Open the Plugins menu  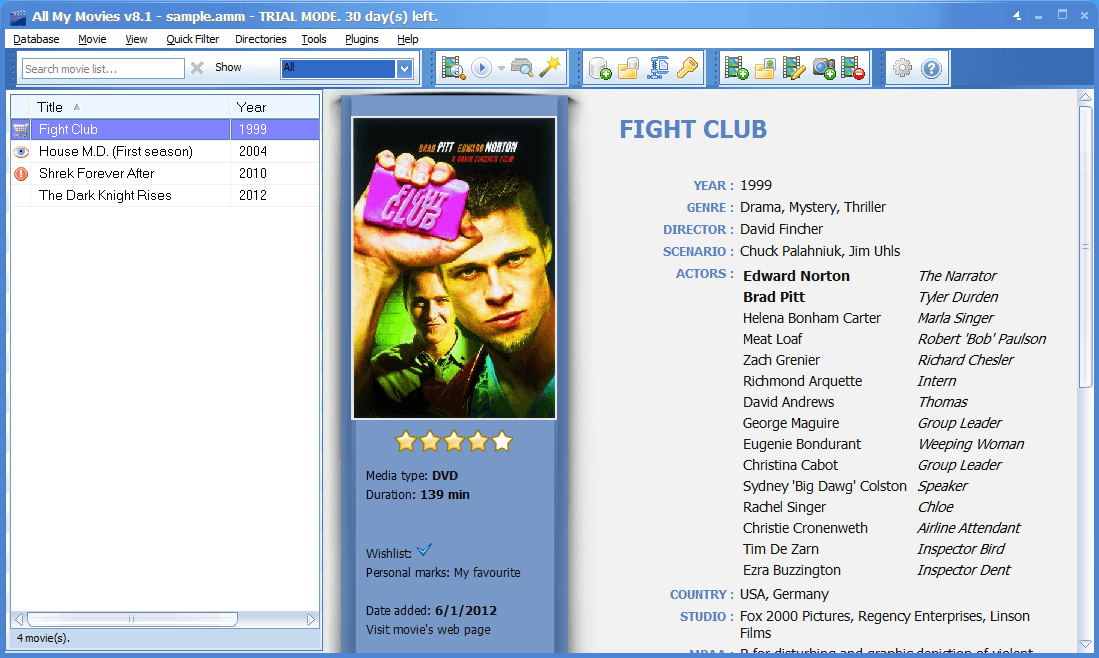(x=362, y=39)
